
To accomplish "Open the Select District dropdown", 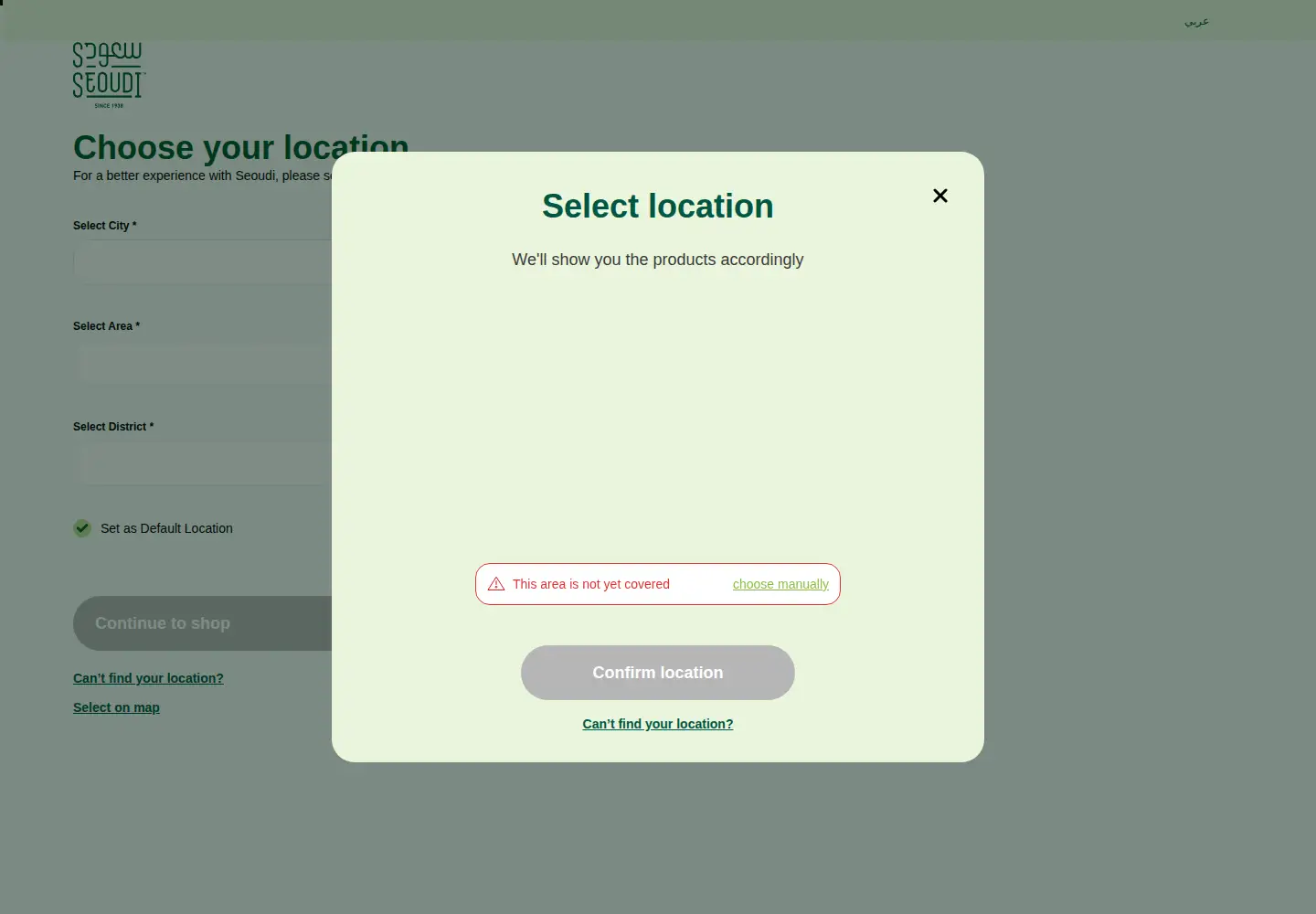I will (202, 462).
